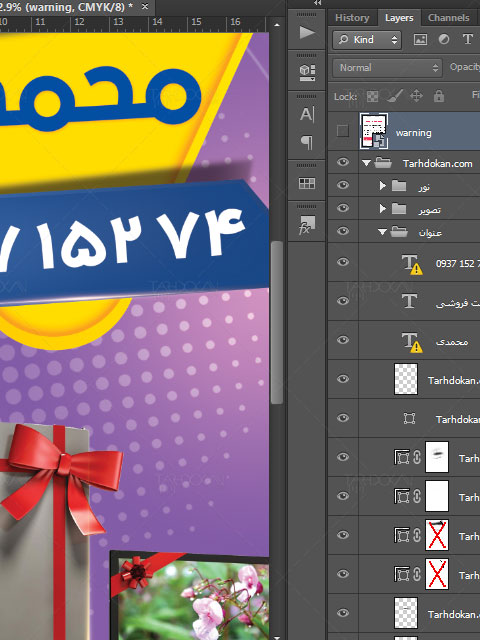Switch to the Layers tab
Viewport: 480px width, 640px height.
click(399, 18)
